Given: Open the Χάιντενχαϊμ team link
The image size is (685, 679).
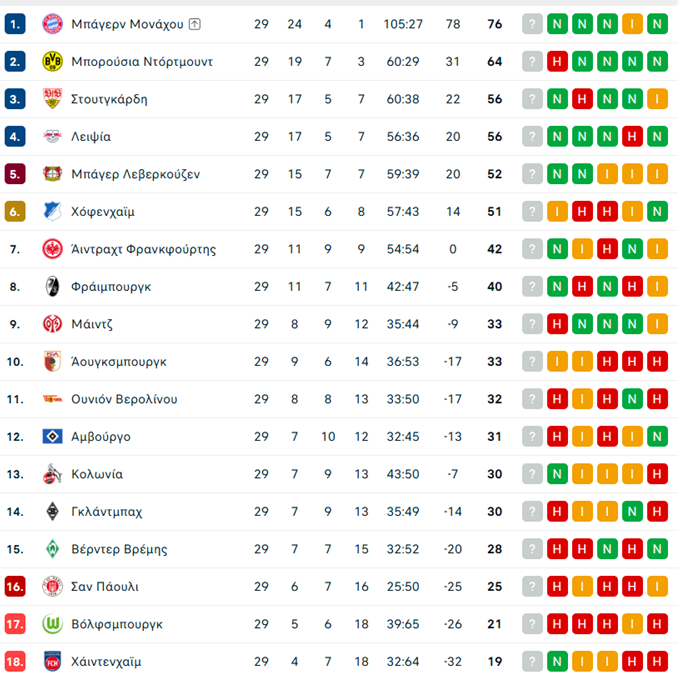Looking at the screenshot, I should 106,662.
